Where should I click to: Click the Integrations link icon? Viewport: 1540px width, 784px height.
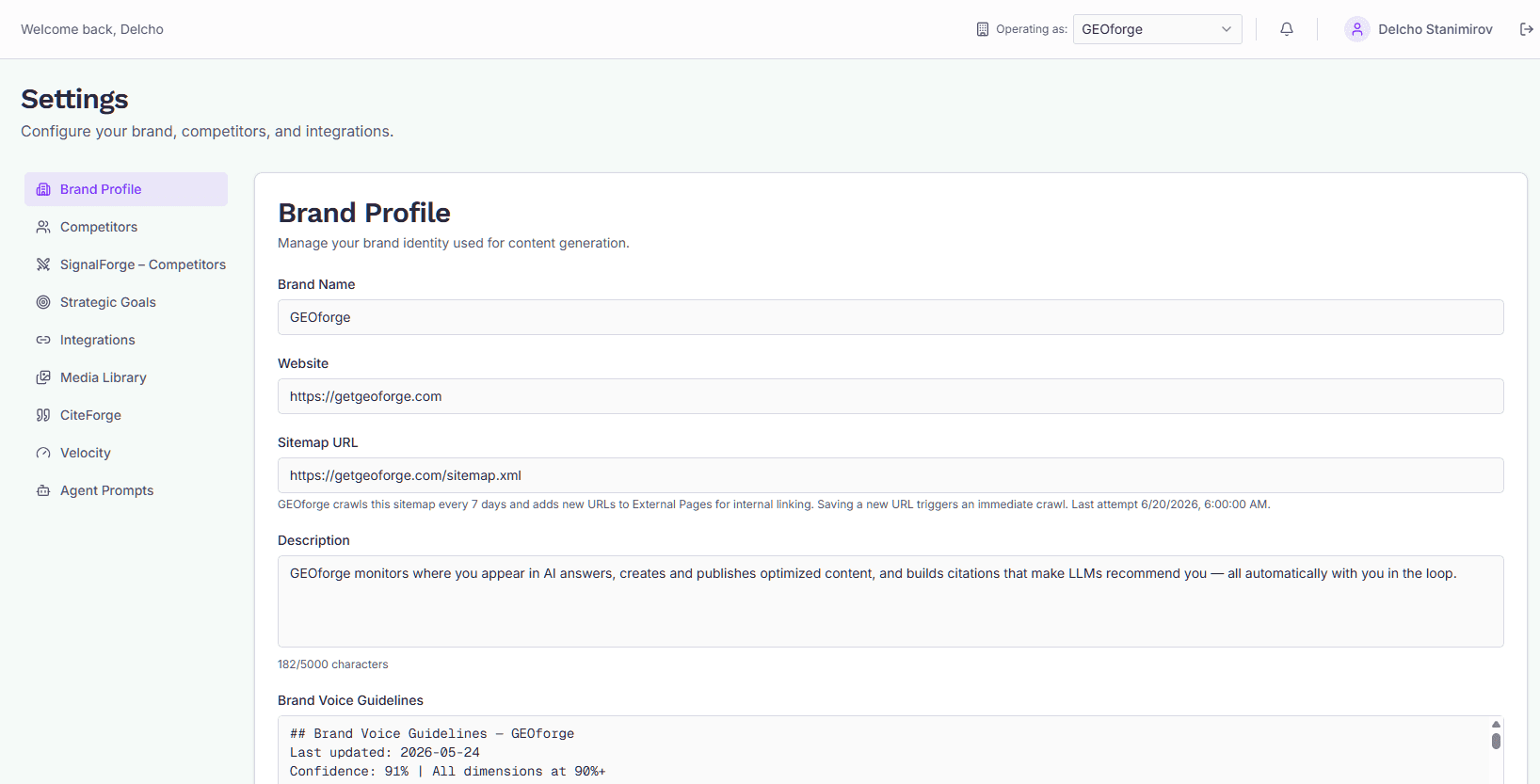coord(43,340)
